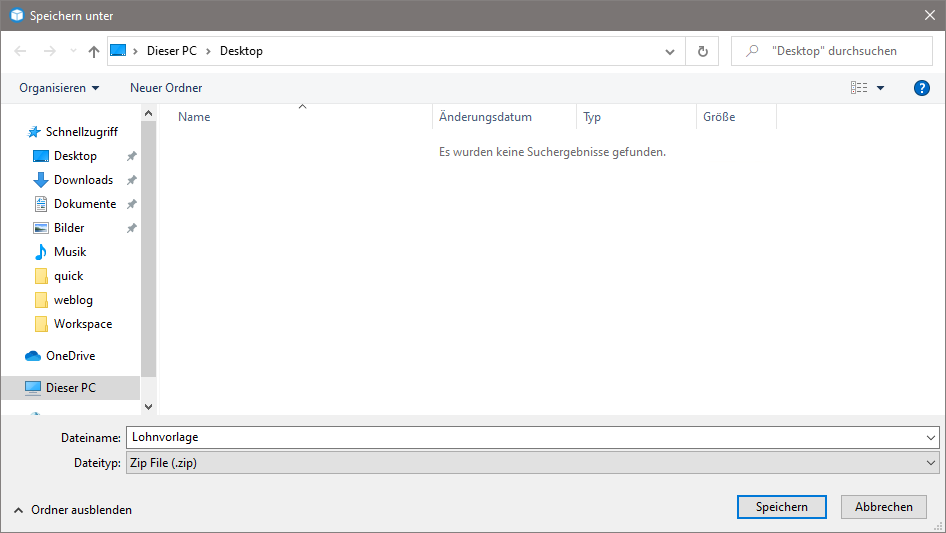Select OneDrive in navigation pane
The height and width of the screenshot is (533, 946).
coord(70,356)
